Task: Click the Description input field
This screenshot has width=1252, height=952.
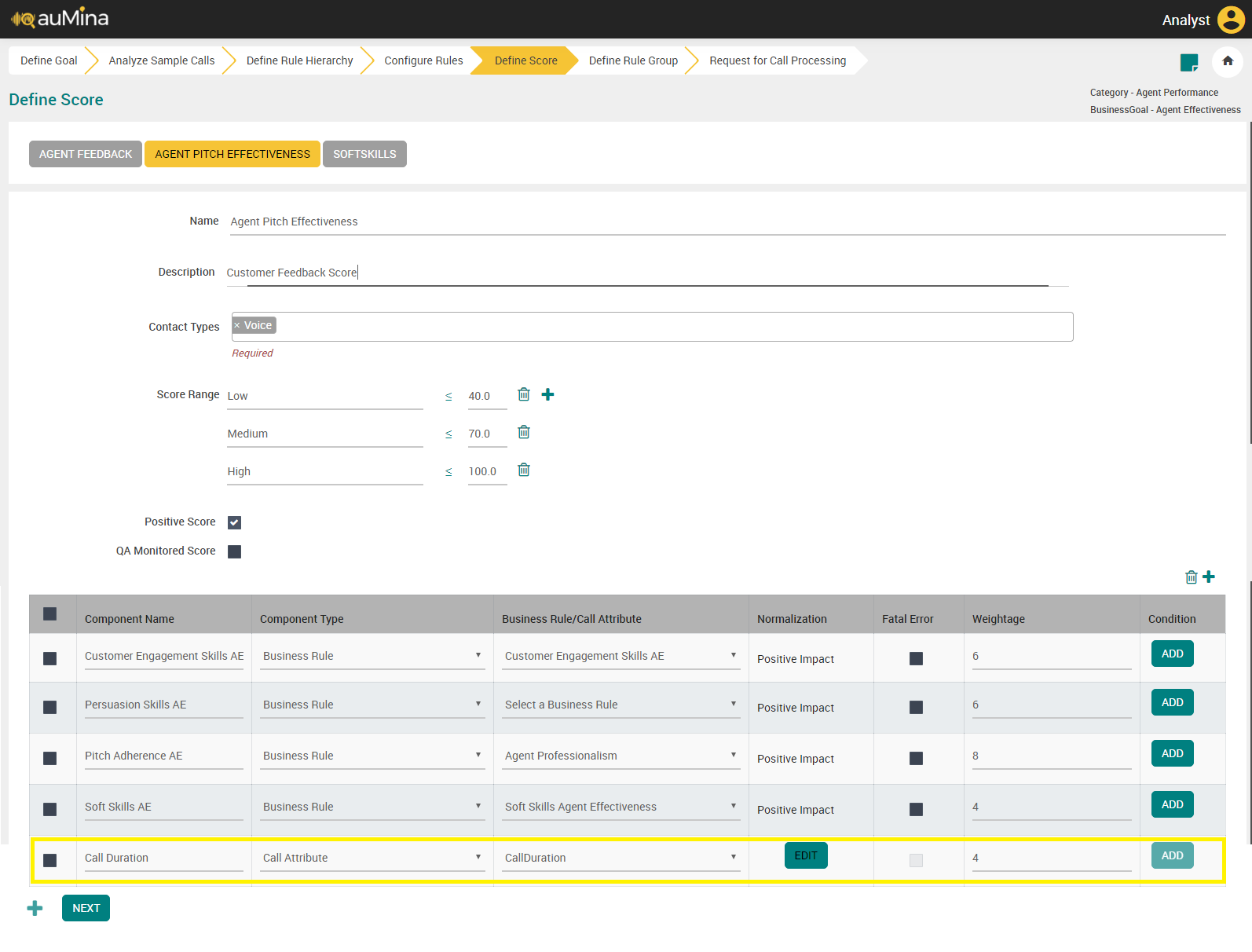Action: click(646, 273)
